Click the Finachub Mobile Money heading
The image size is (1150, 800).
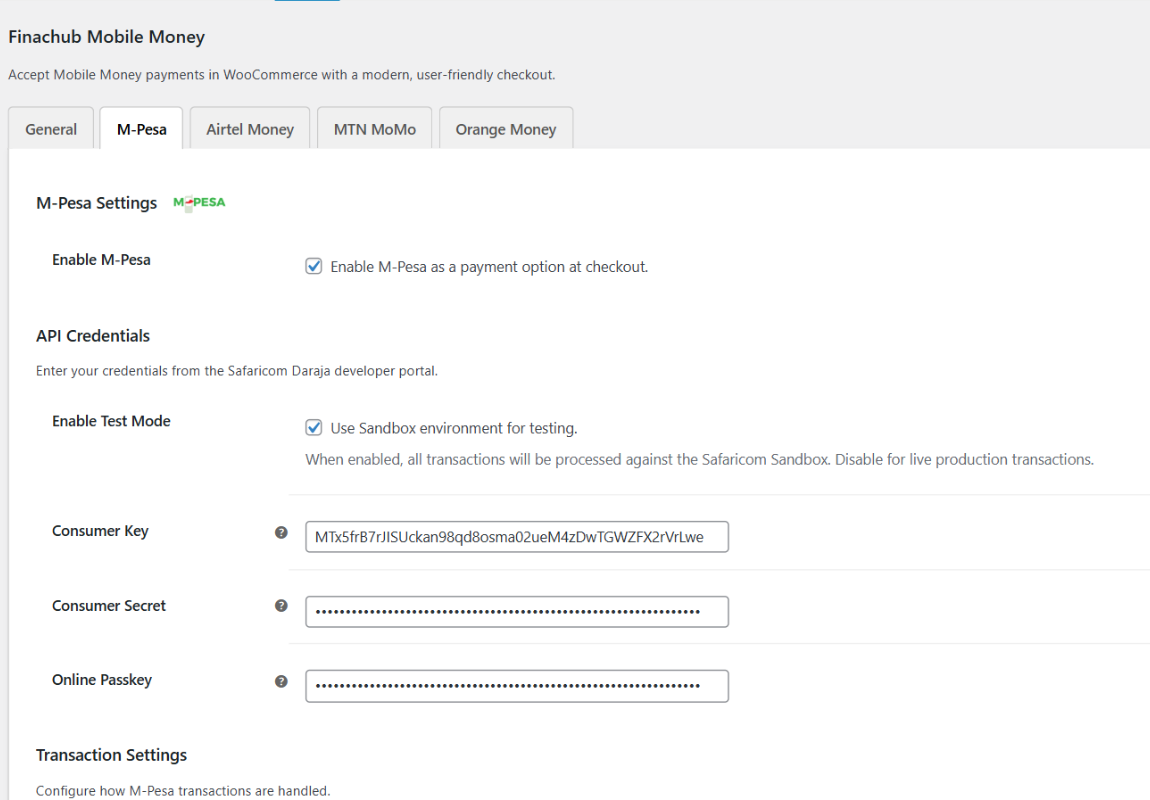[106, 36]
